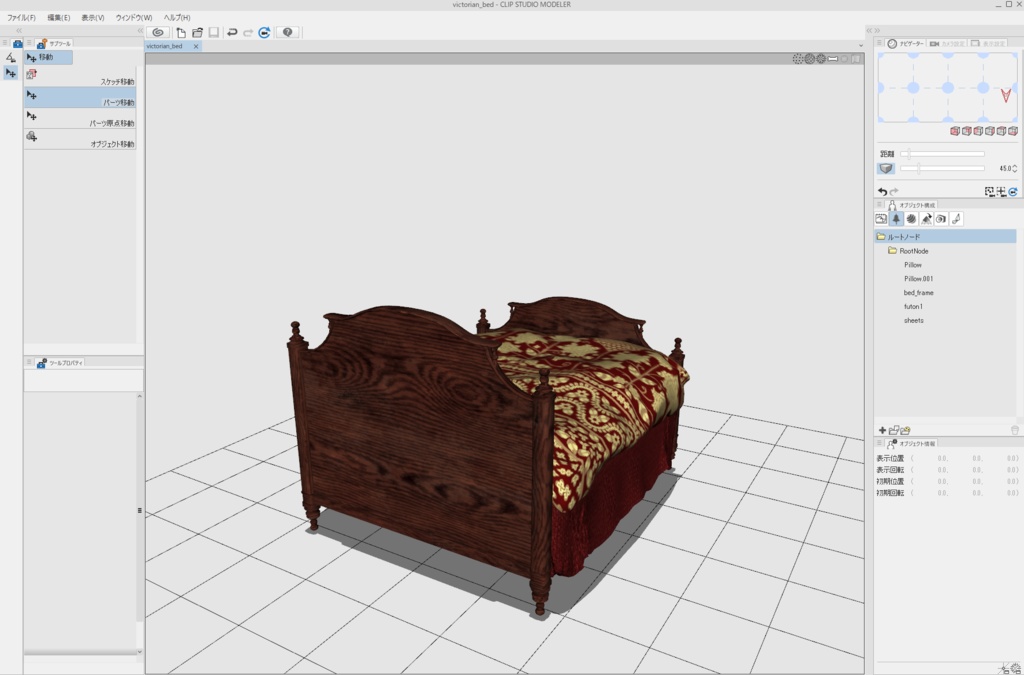This screenshot has height=675, width=1024.
Task: Click the Undo arrow in the toolbar
Action: (x=232, y=31)
